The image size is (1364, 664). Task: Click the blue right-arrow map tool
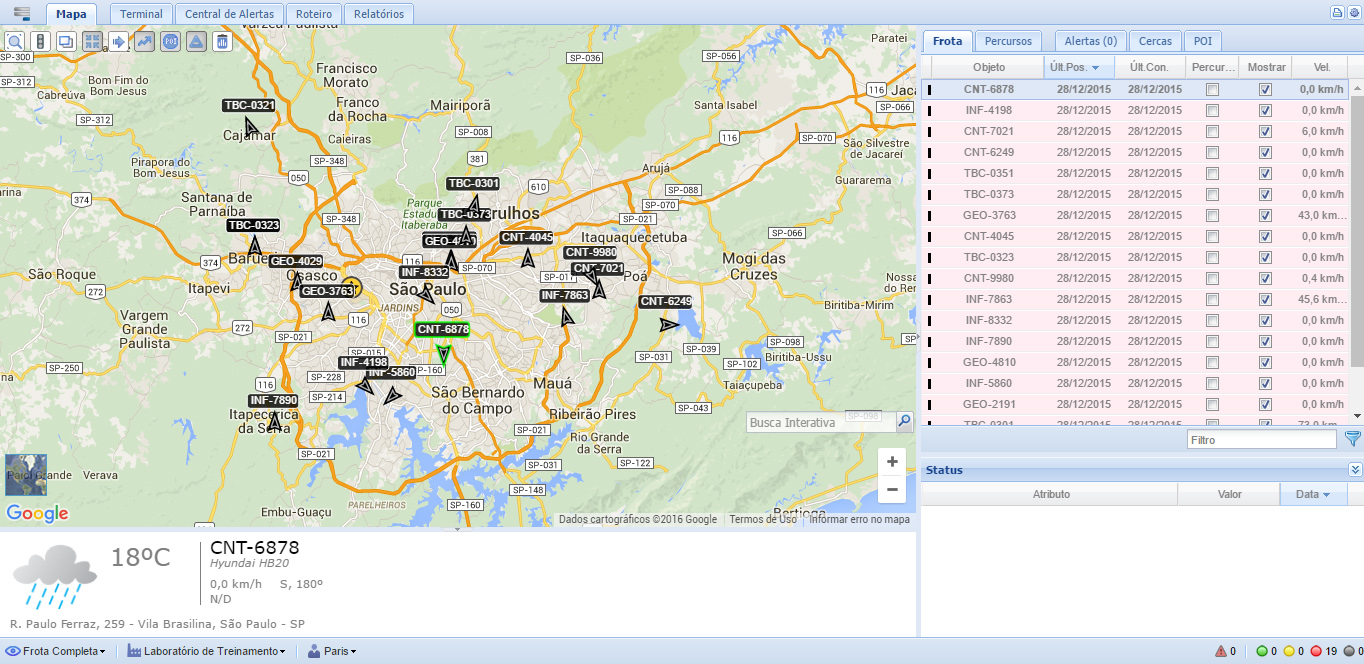tap(119, 41)
